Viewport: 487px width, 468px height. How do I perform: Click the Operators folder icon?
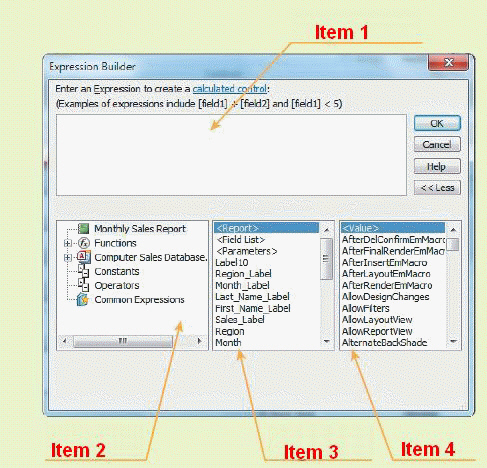83,285
